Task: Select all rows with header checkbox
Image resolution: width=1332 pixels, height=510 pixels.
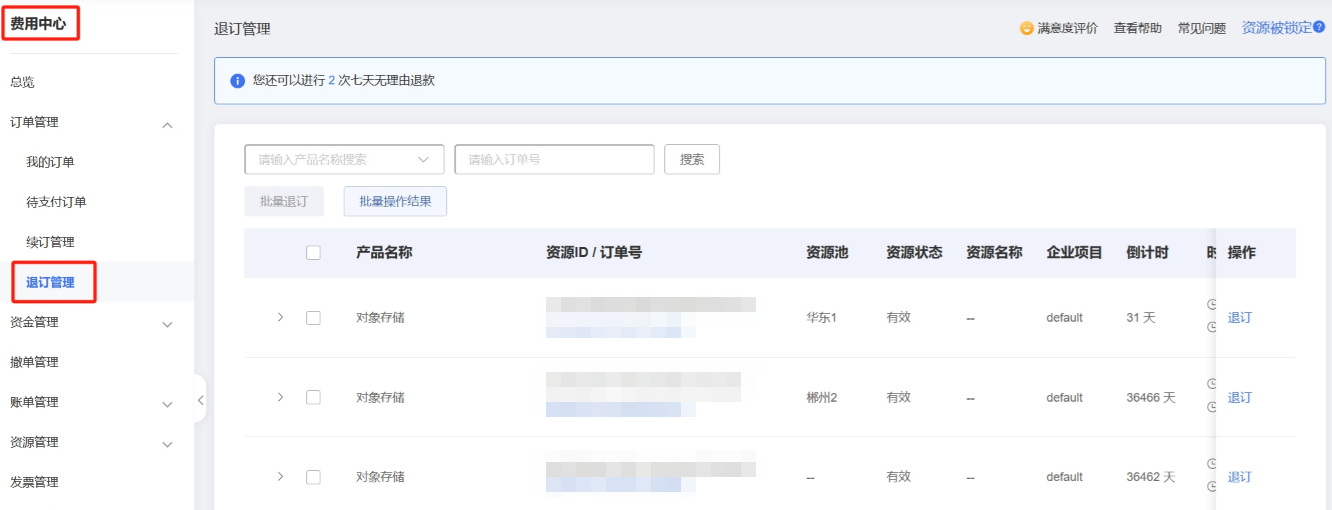Action: 313,253
